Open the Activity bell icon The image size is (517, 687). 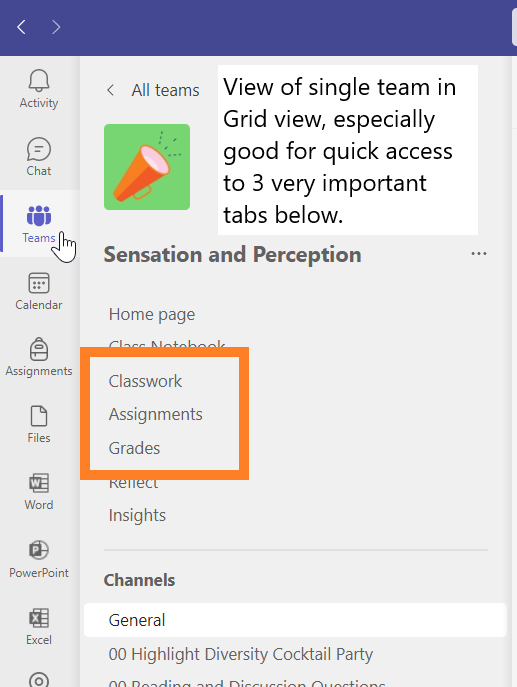(x=39, y=81)
